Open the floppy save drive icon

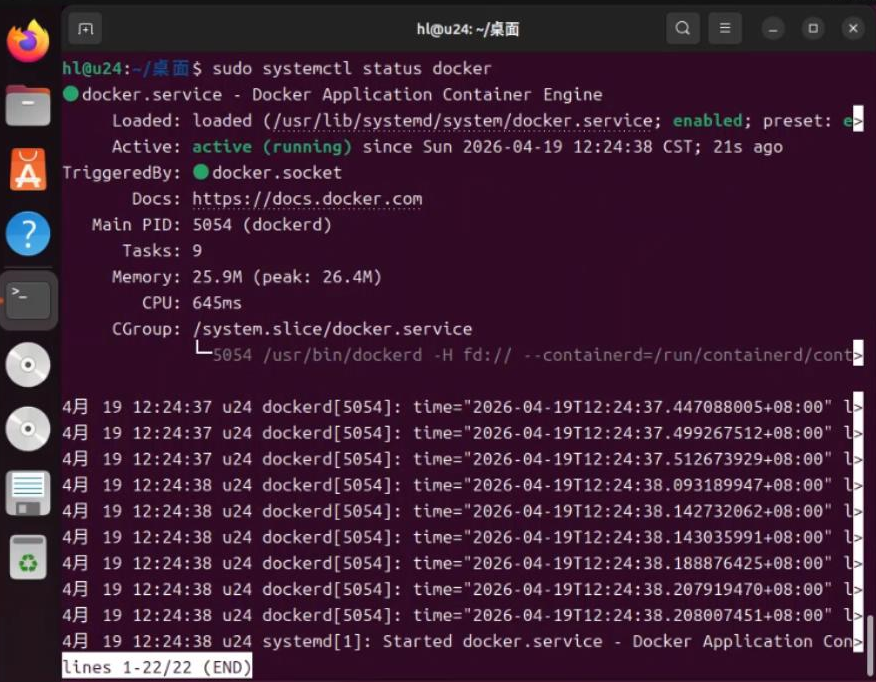(28, 493)
